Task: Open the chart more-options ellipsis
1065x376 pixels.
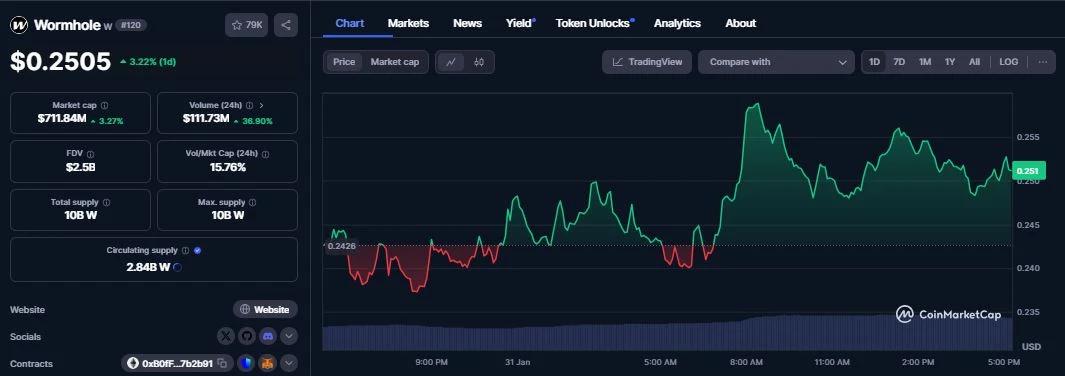Action: pyautogui.click(x=1043, y=62)
